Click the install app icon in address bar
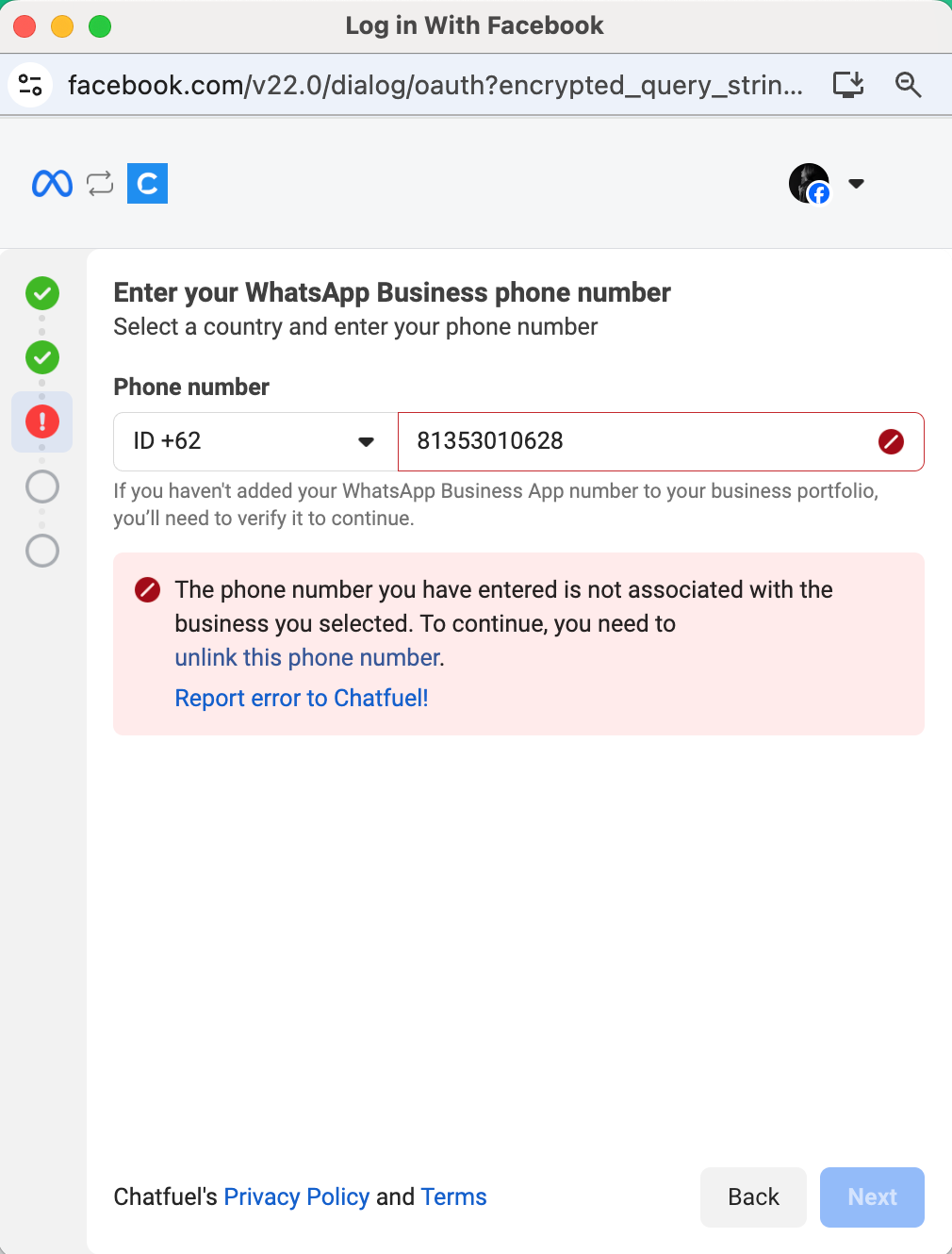The height and width of the screenshot is (1254, 952). click(x=848, y=85)
